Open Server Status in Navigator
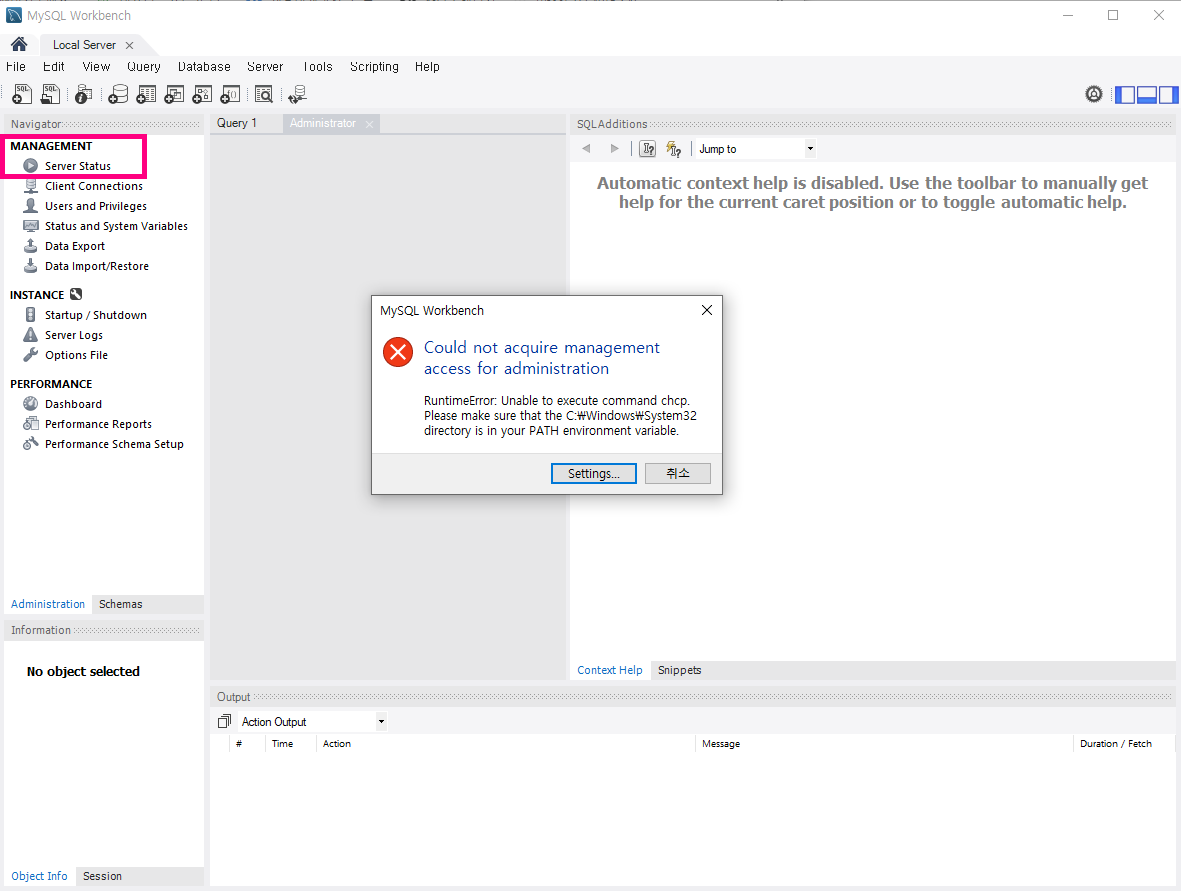Image resolution: width=1181 pixels, height=891 pixels. pos(78,166)
